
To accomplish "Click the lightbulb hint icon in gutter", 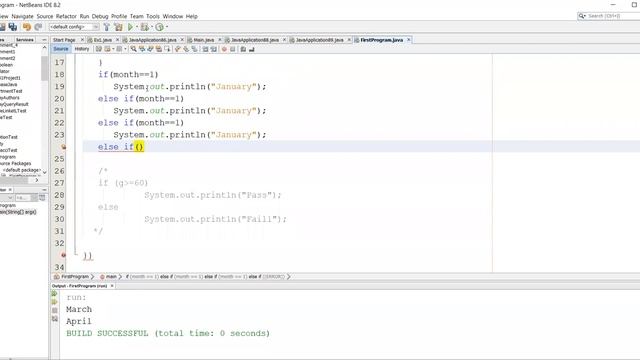I will click(x=63, y=147).
